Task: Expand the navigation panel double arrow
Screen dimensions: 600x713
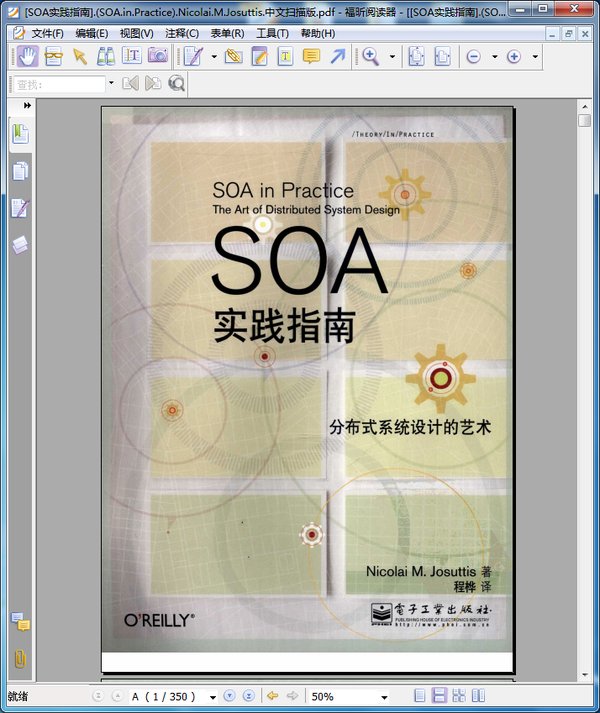Action: (27, 105)
